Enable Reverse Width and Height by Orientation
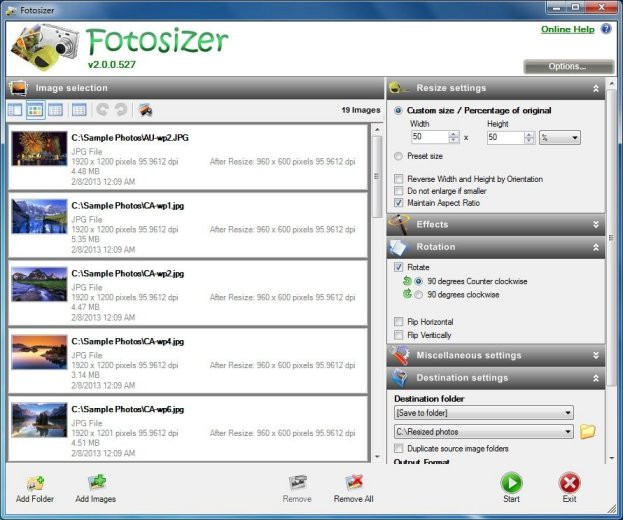The image size is (623, 520). point(399,179)
